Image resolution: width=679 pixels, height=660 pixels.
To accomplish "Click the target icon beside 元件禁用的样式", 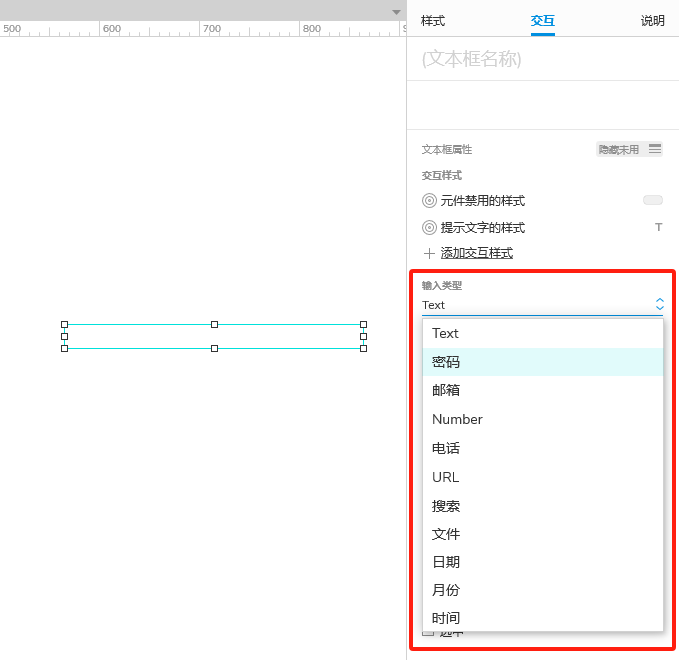I will pos(429,201).
